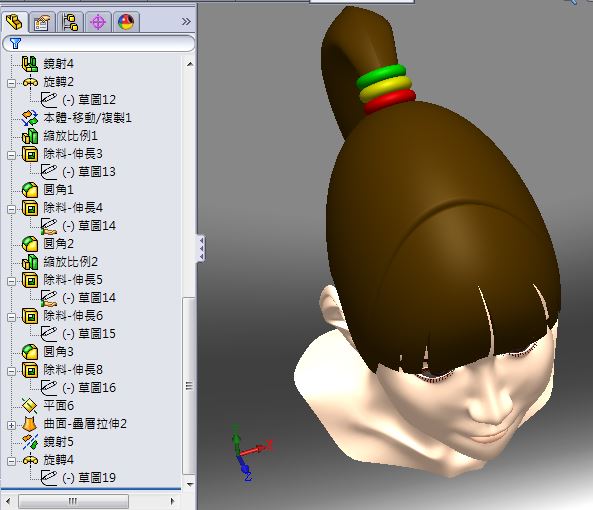Click tree scrollbar up arrow

click(190, 64)
